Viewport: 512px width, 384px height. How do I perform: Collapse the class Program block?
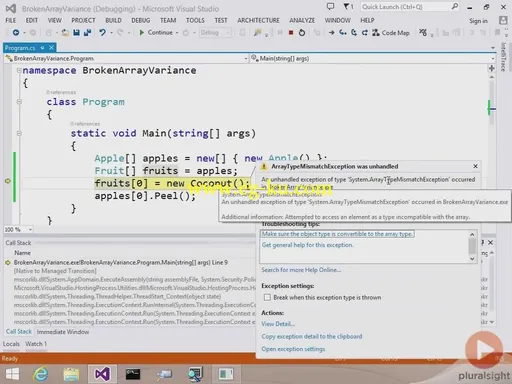click(19, 102)
